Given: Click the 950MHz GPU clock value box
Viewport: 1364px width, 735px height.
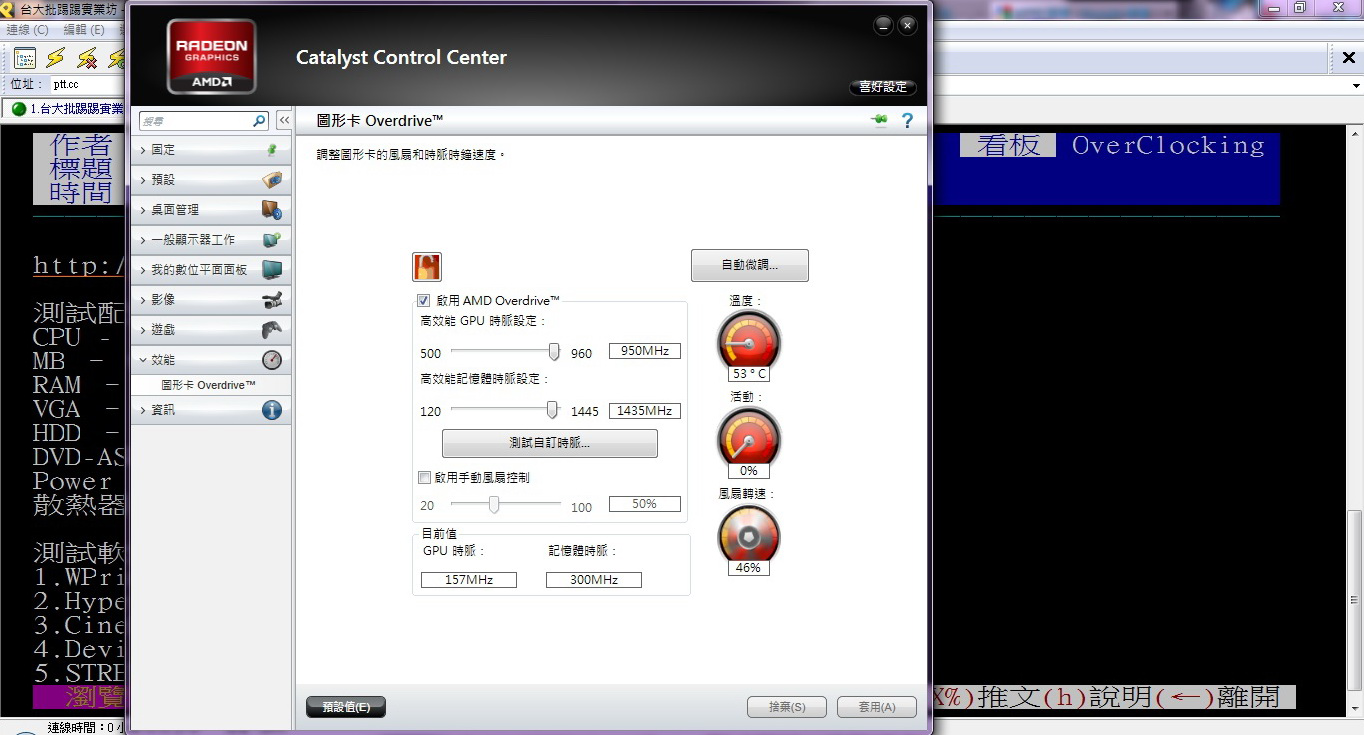Looking at the screenshot, I should pyautogui.click(x=645, y=351).
